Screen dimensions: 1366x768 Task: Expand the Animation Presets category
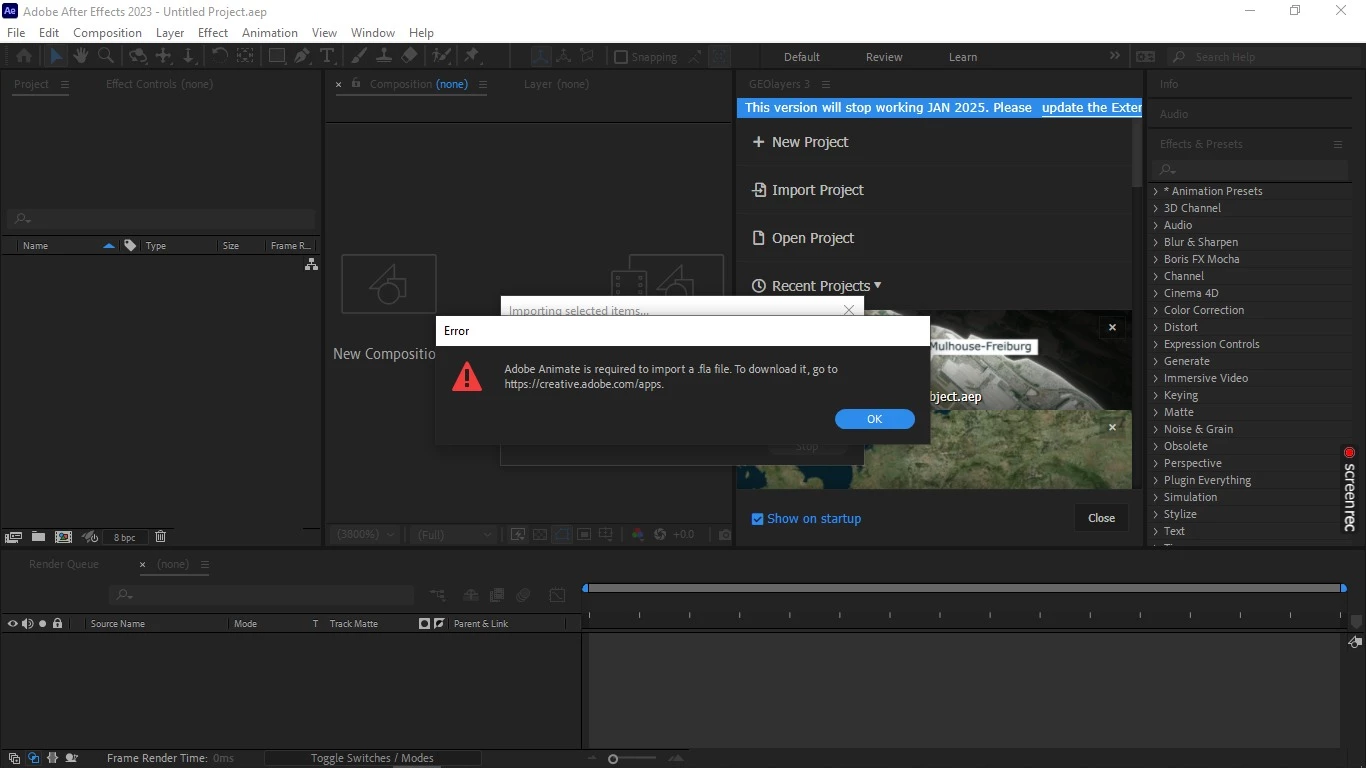1156,191
